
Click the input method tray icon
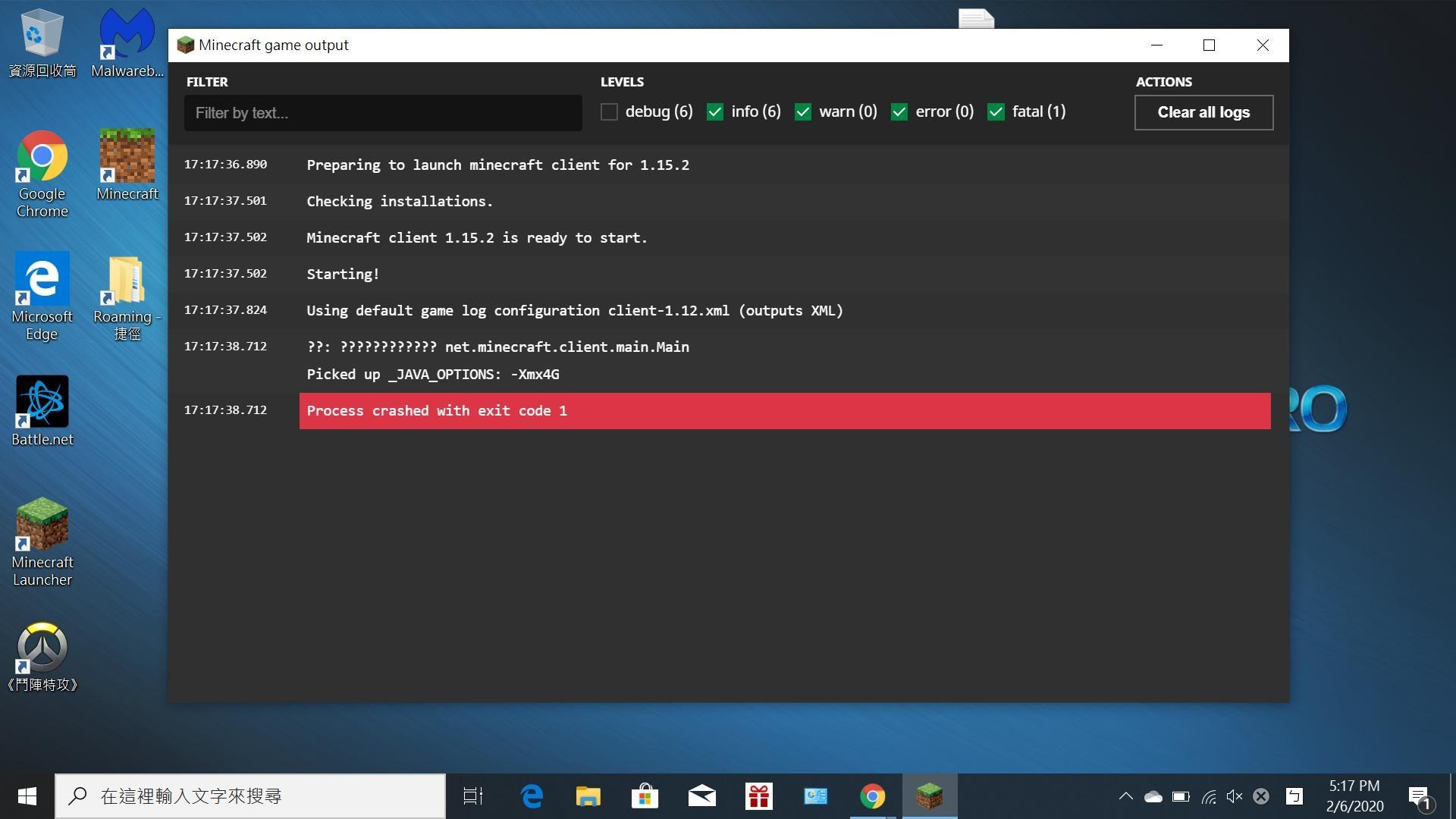tap(1294, 796)
